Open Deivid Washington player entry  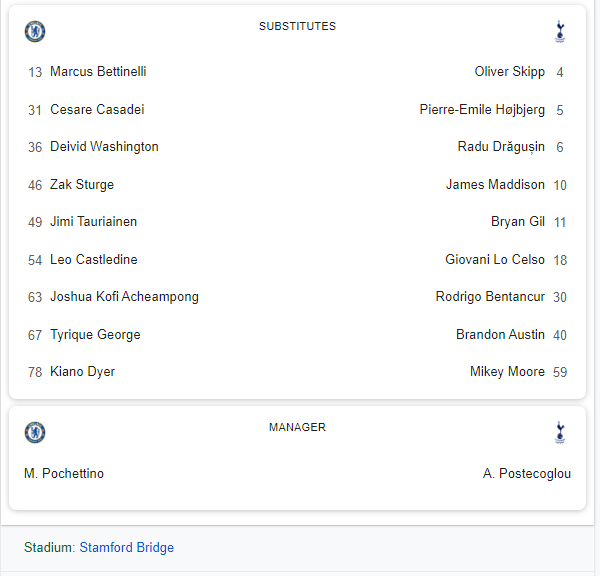[x=104, y=147]
